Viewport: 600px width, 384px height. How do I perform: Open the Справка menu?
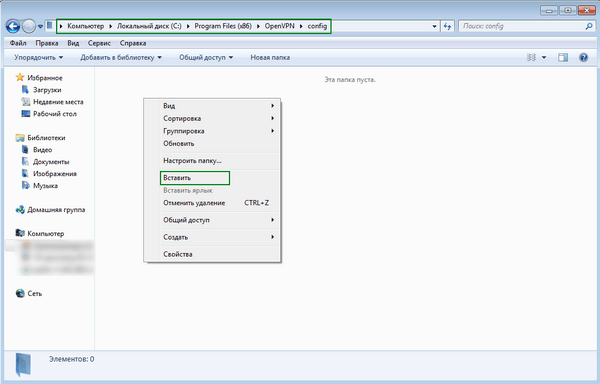pyautogui.click(x=133, y=43)
